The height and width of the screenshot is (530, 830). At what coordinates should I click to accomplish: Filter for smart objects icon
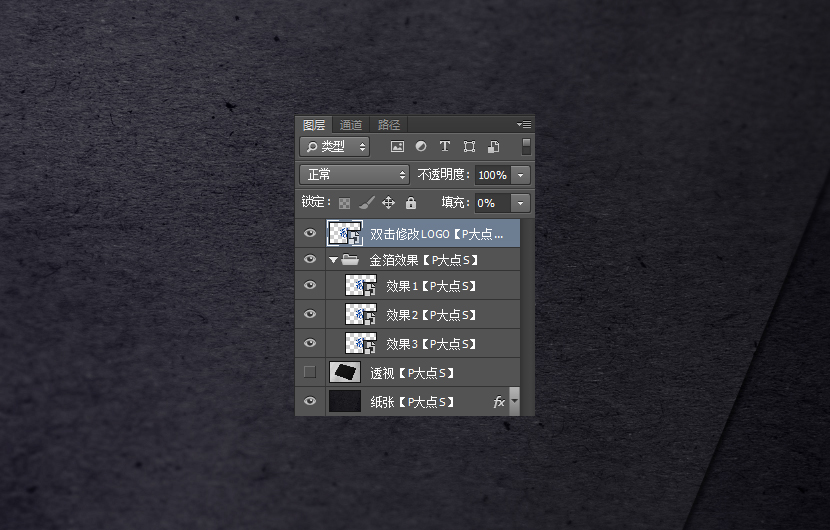pyautogui.click(x=493, y=147)
